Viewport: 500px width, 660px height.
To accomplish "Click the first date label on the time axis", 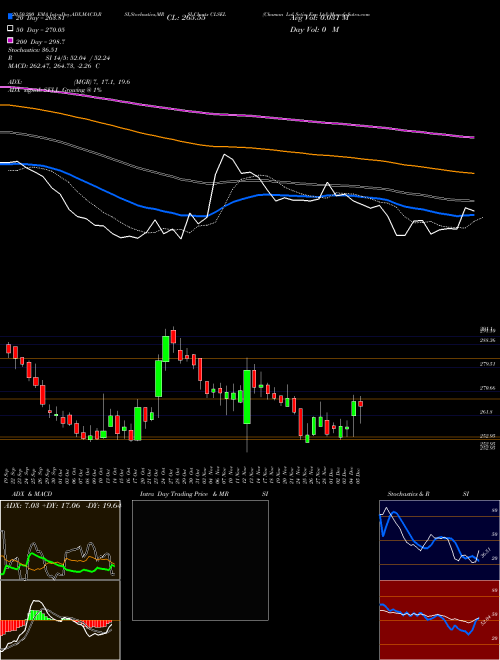I will click(x=8, y=474).
